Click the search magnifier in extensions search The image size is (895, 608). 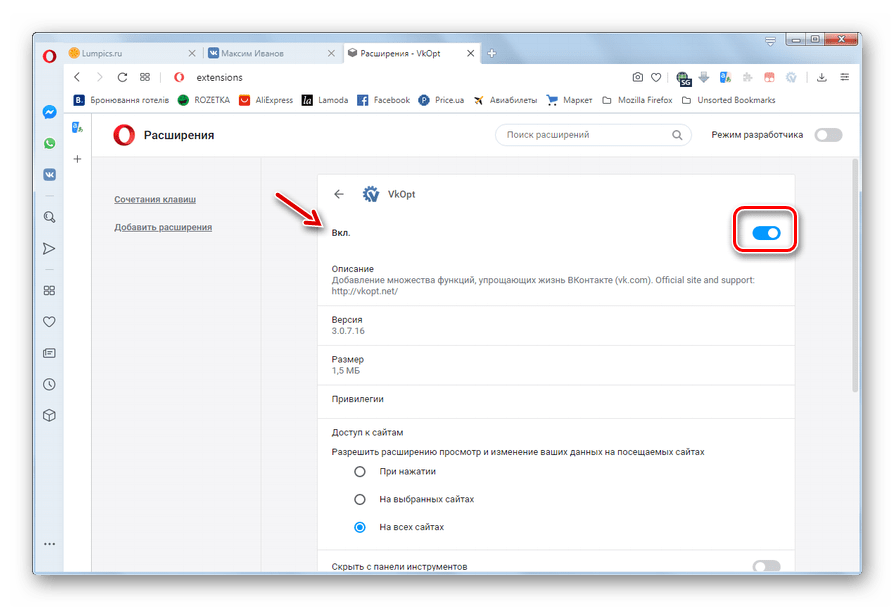677,135
